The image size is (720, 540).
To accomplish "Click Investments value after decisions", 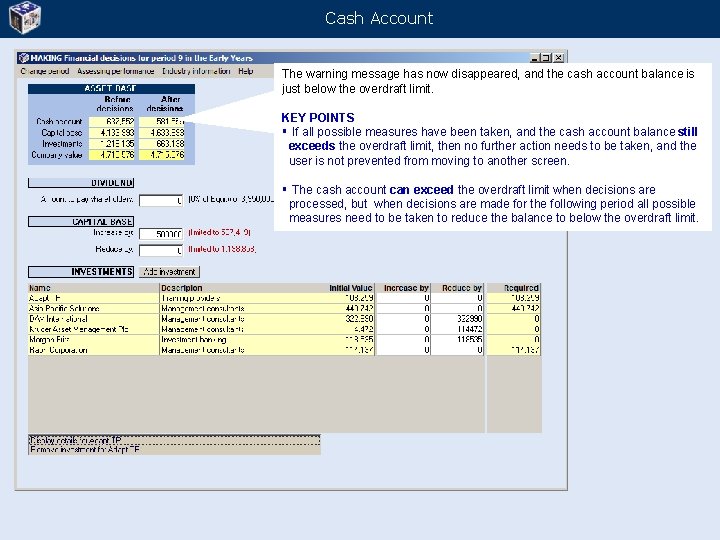I will click(x=162, y=144).
